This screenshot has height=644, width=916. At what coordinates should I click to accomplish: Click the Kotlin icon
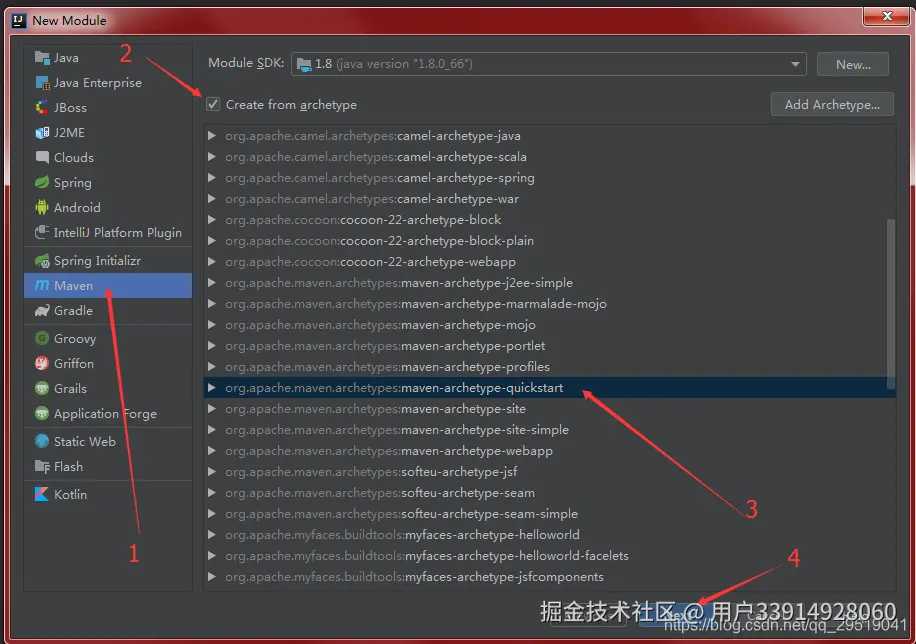[x=42, y=494]
